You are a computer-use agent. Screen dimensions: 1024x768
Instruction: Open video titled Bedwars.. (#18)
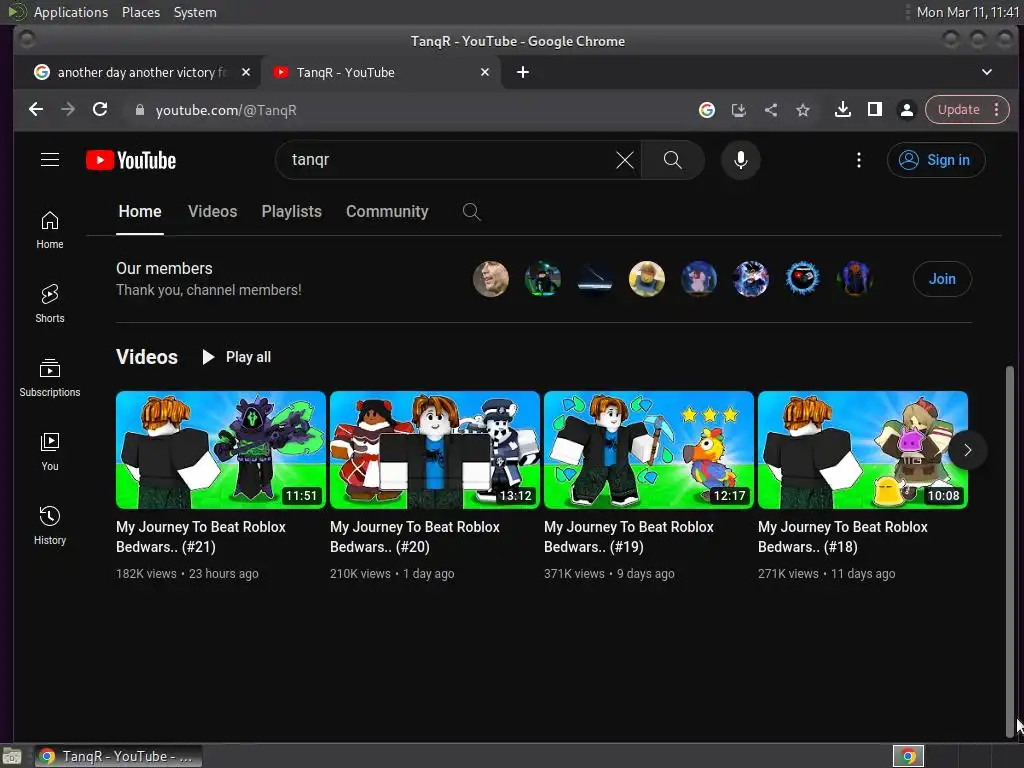842,537
